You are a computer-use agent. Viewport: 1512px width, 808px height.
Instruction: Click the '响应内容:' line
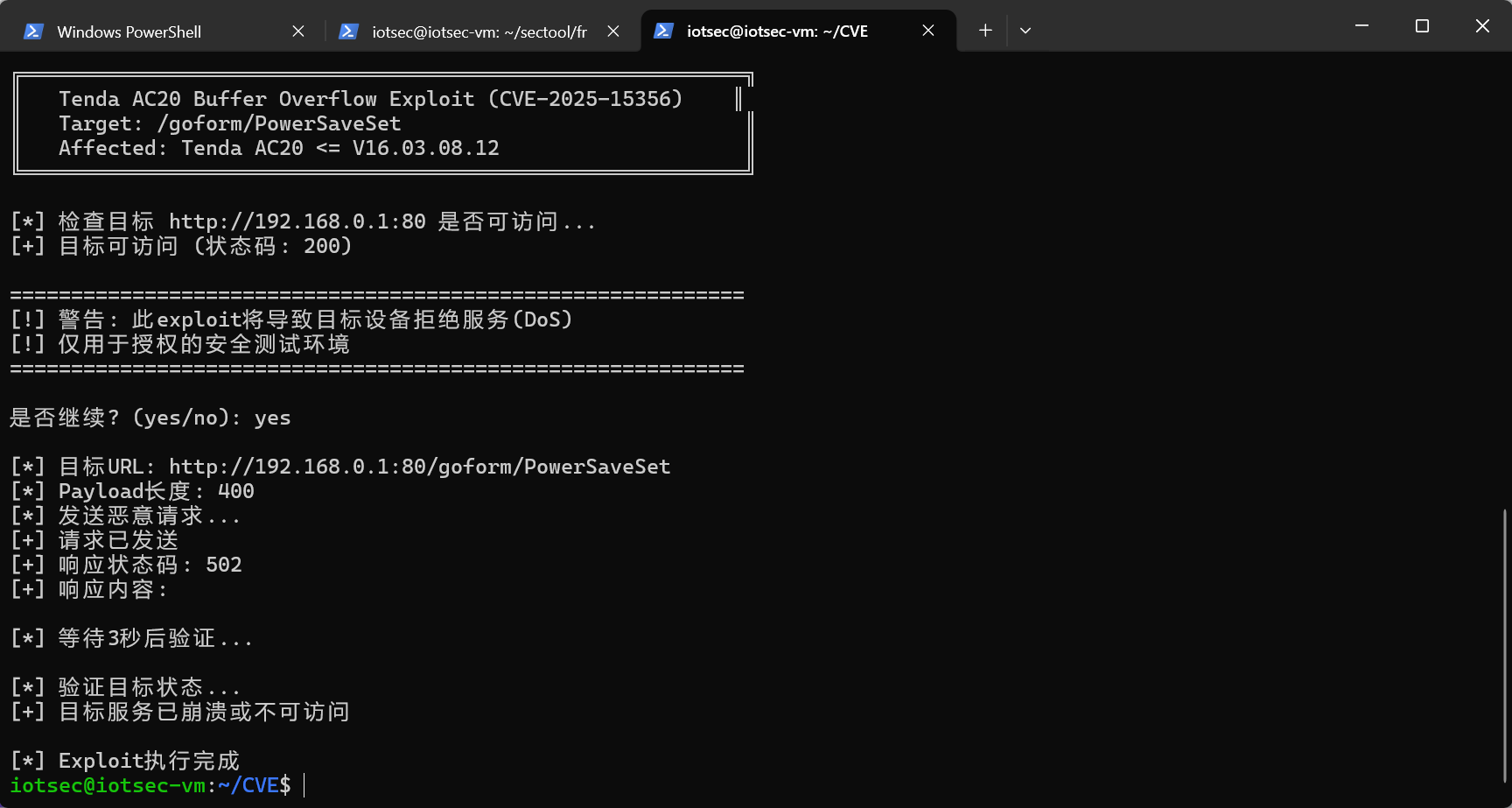89,589
